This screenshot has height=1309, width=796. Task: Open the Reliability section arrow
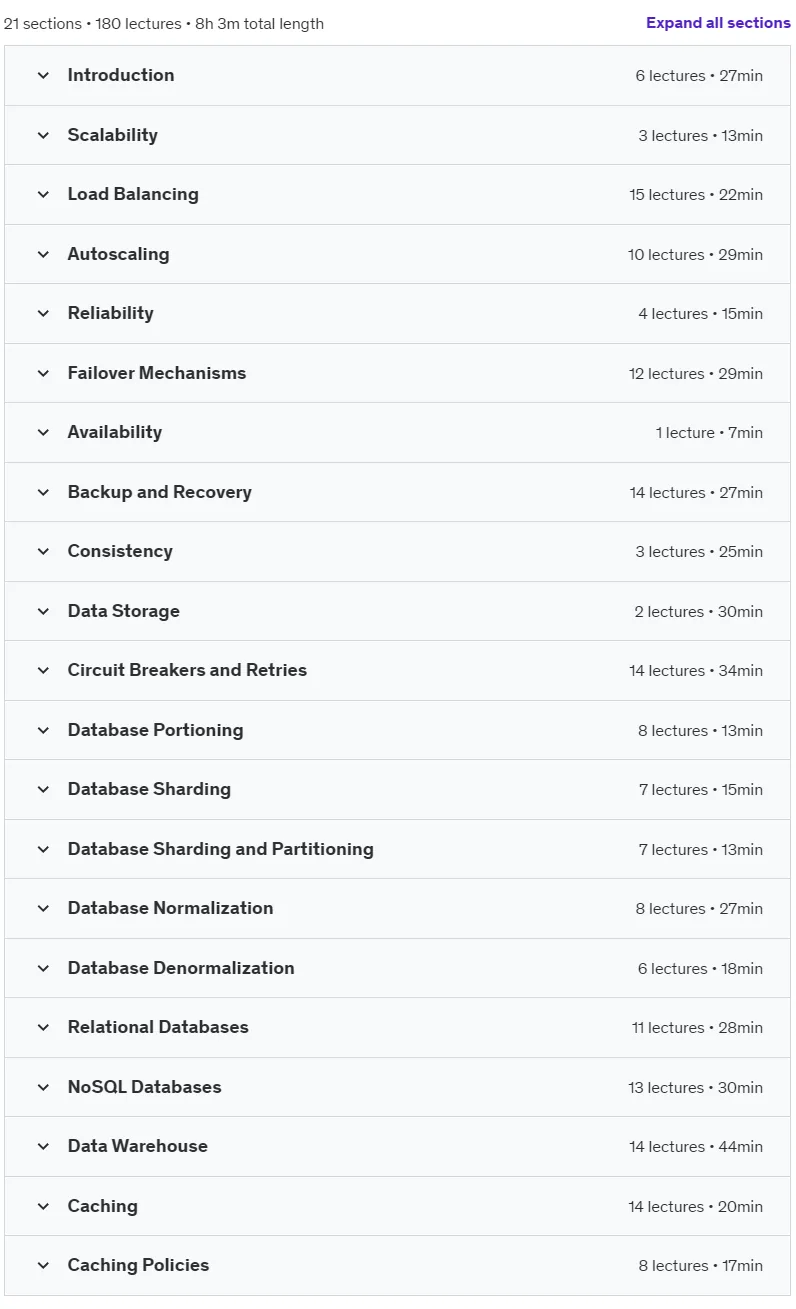(x=43, y=313)
